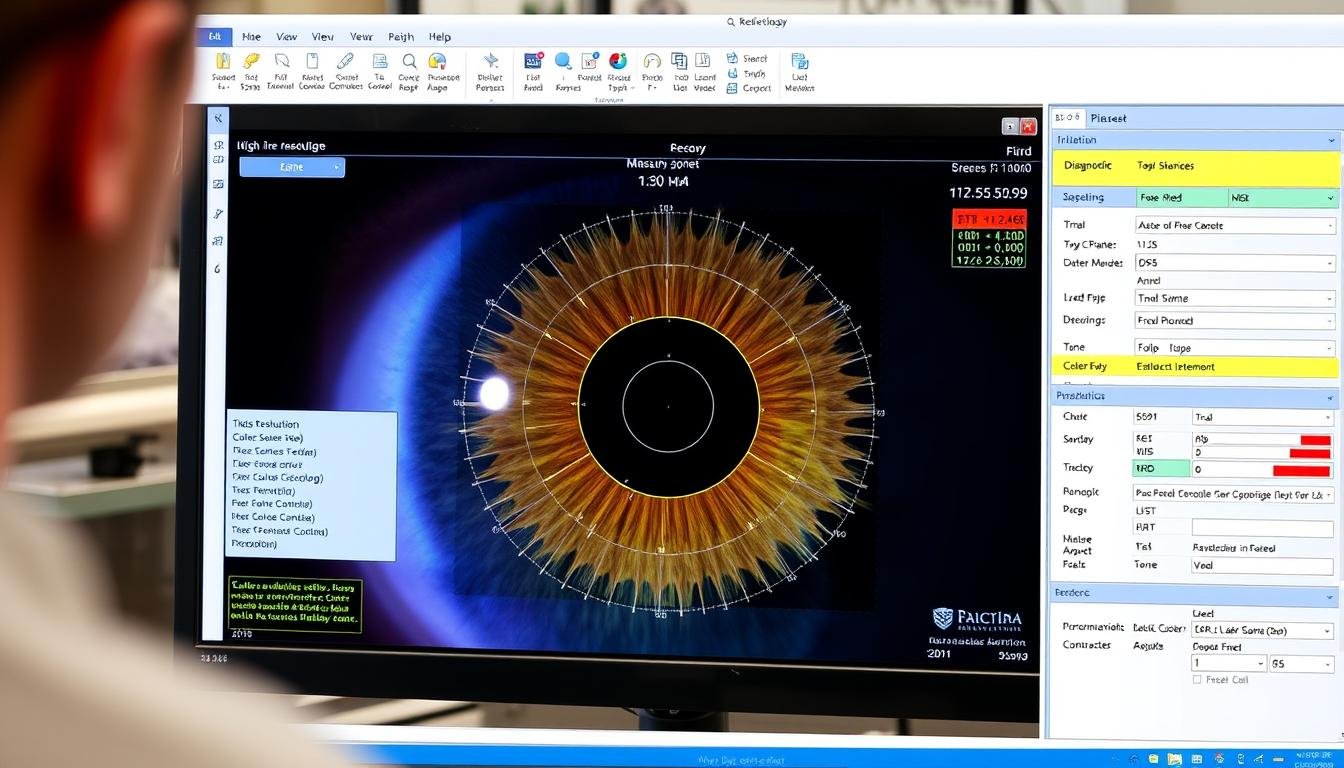Toggle the 'Freel Coll' checkbox
Screen dimensions: 1344x768
[x=1197, y=680]
